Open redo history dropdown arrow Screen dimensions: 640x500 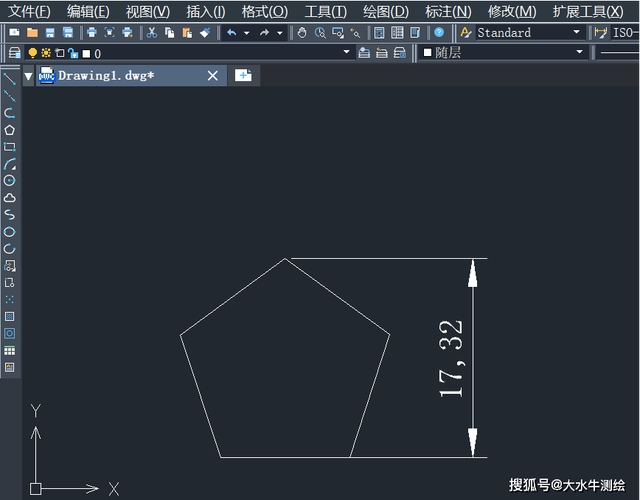click(x=280, y=33)
